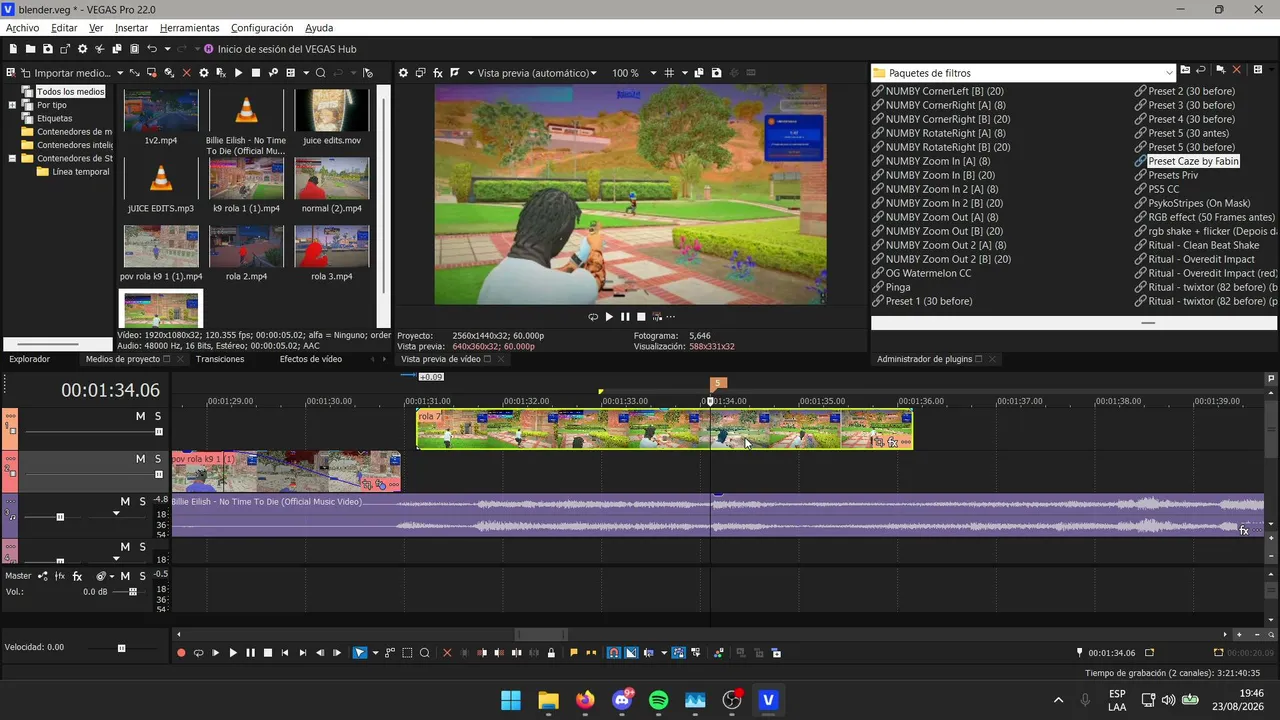Viewport: 1280px width, 720px height.
Task: Switch to the Explorador tab
Action: [29, 359]
